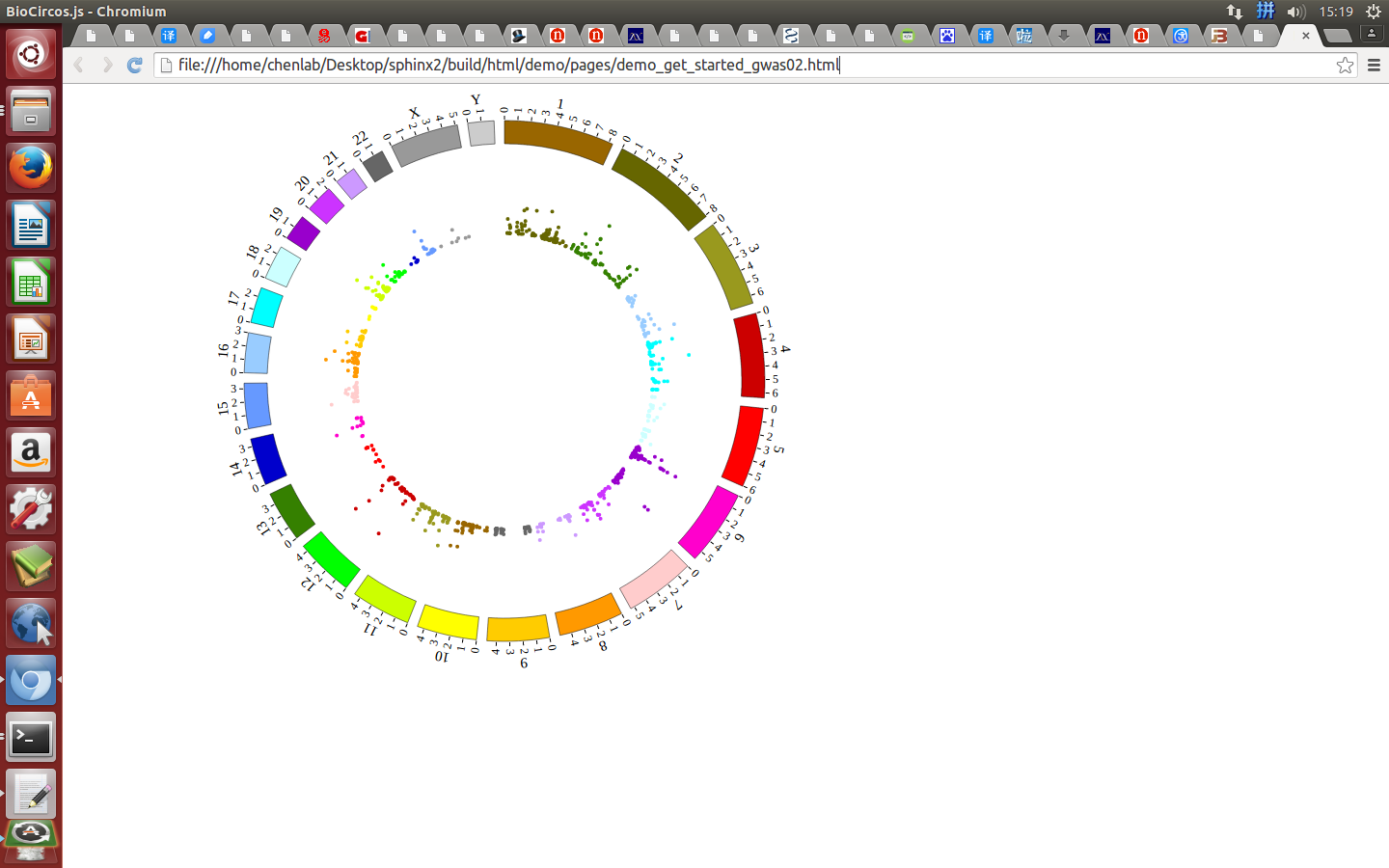Bookmark this page with the star icon
The image size is (1389, 868).
[x=1345, y=65]
